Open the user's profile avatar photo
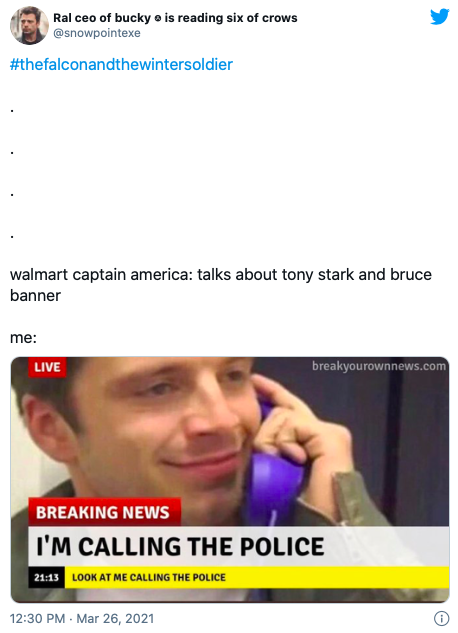Screen dimensions: 458x633 (29, 25)
